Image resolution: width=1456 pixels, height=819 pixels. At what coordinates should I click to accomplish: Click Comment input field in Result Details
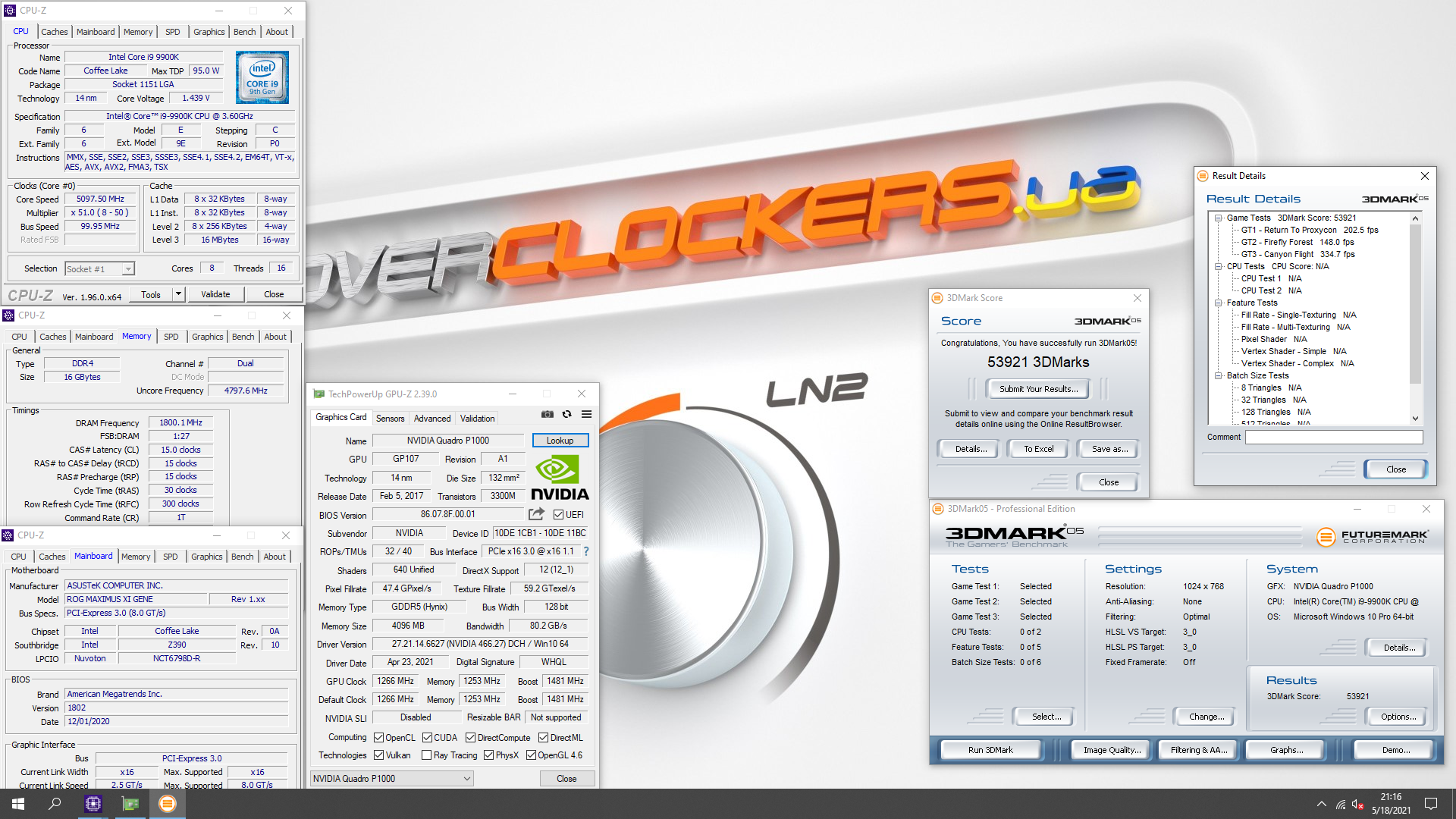coord(1334,438)
